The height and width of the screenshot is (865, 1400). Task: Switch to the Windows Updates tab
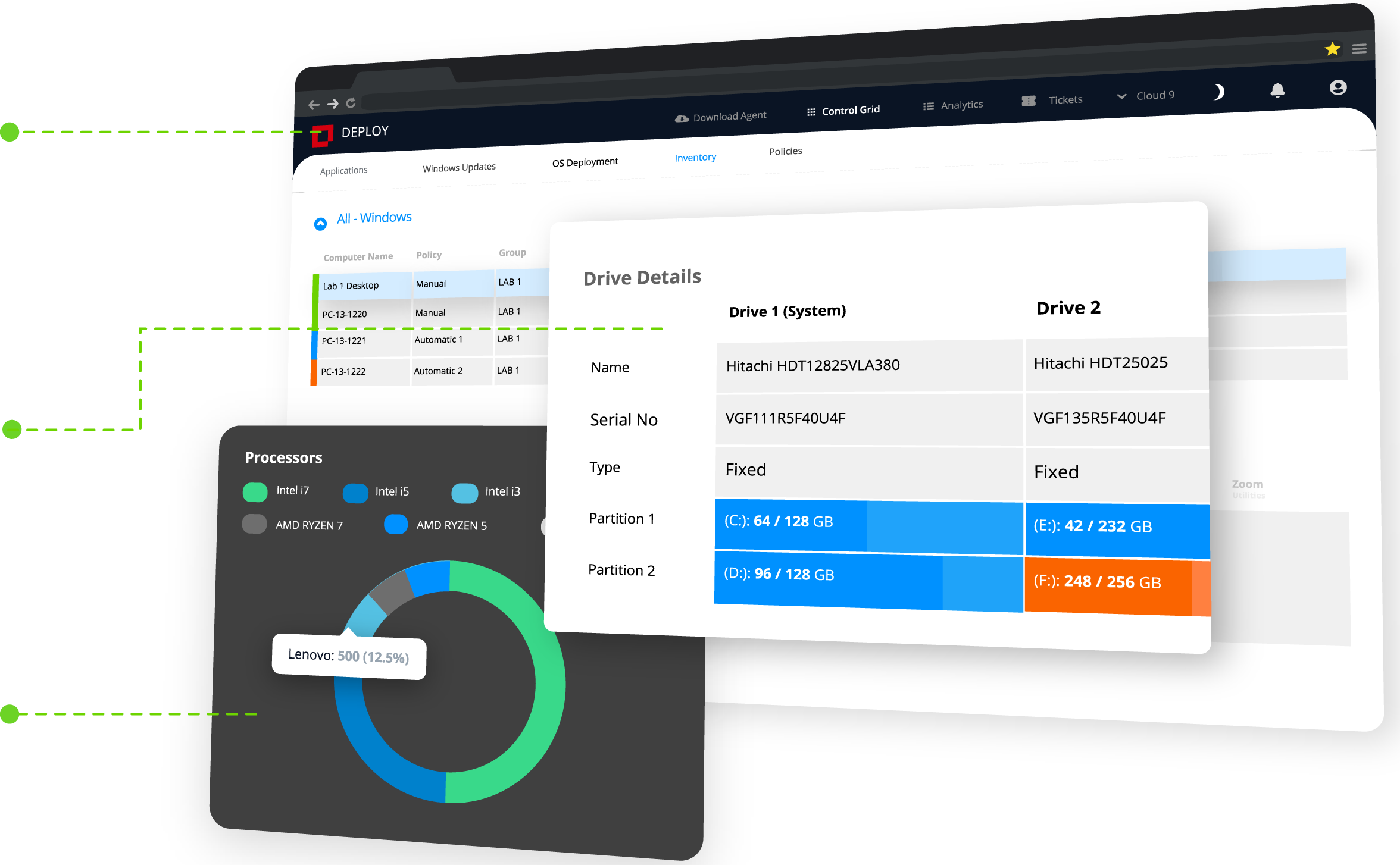459,168
